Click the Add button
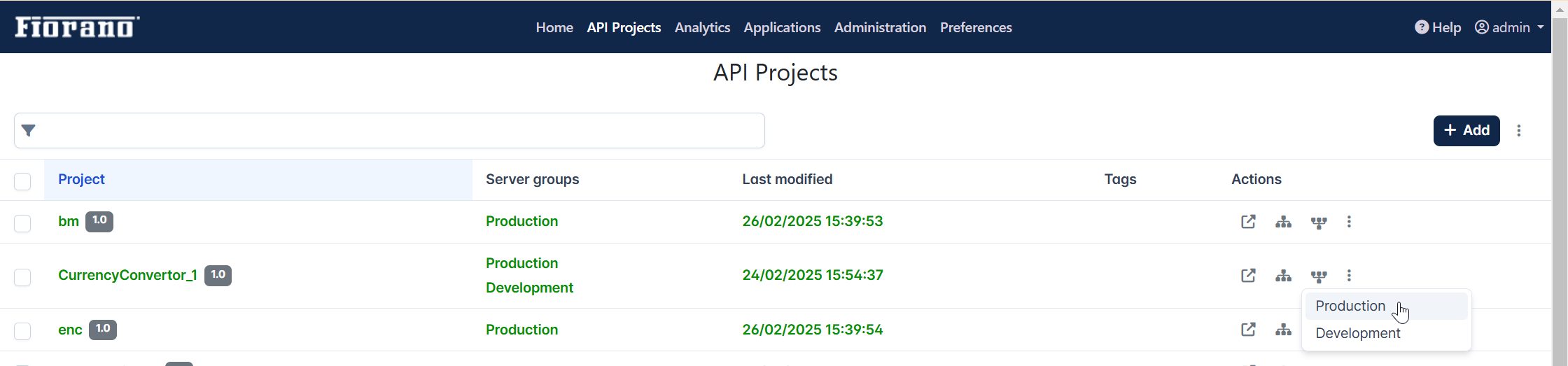Image resolution: width=1568 pixels, height=366 pixels. [x=1466, y=131]
